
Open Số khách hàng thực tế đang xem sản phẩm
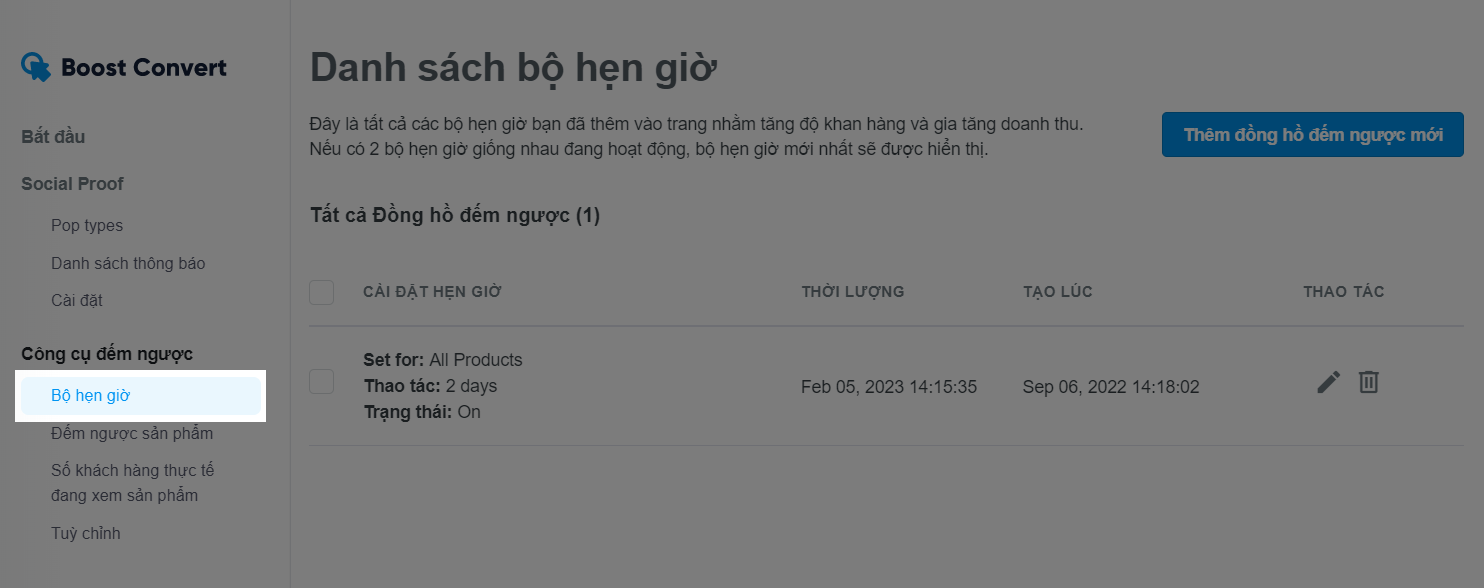(133, 482)
